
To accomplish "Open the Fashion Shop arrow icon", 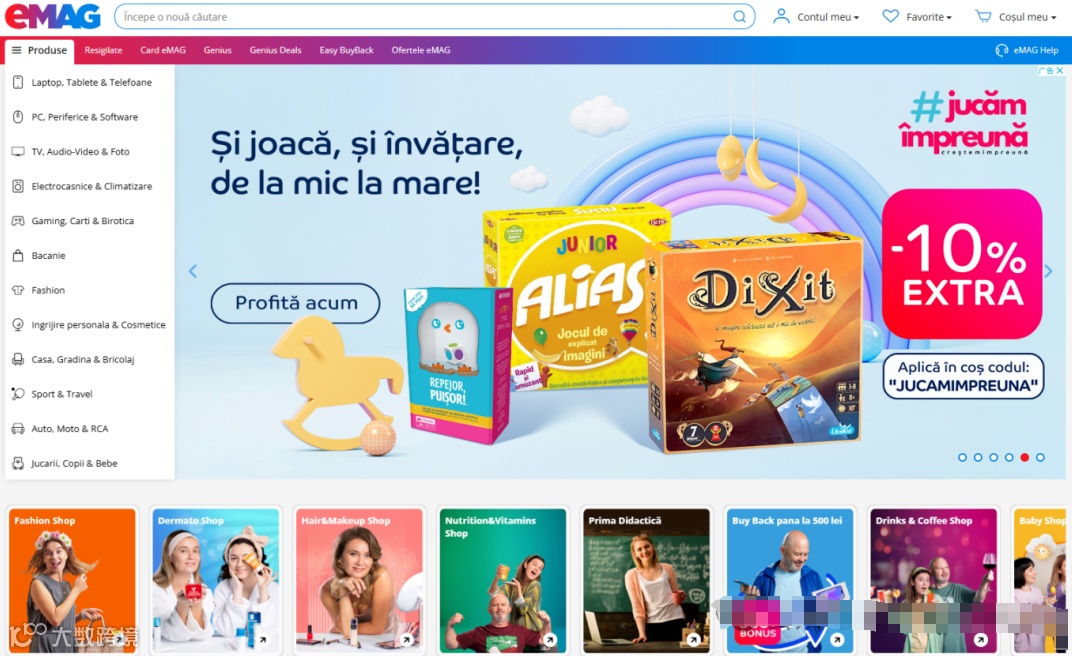I will pos(120,640).
